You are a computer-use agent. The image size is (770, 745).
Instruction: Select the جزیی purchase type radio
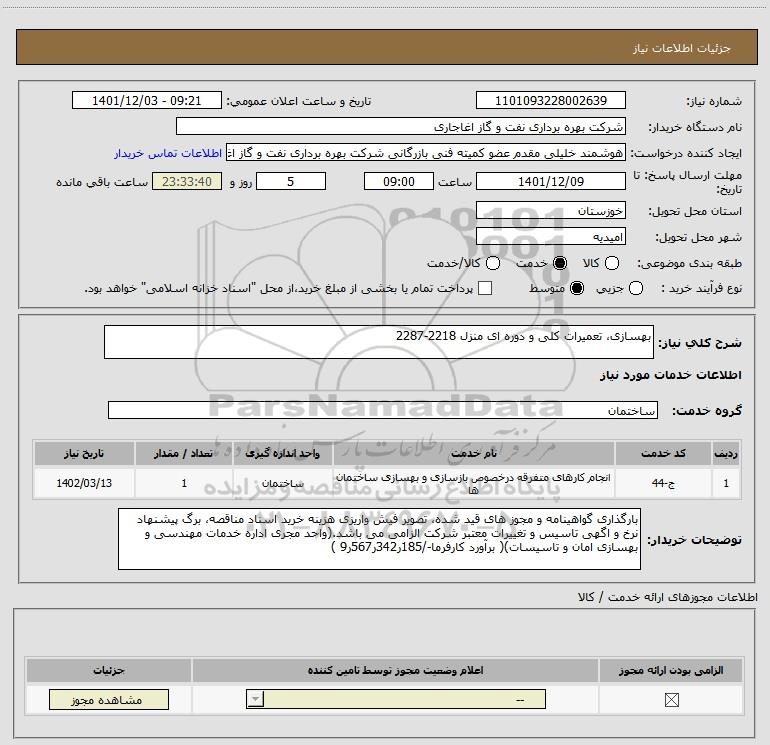click(x=635, y=288)
